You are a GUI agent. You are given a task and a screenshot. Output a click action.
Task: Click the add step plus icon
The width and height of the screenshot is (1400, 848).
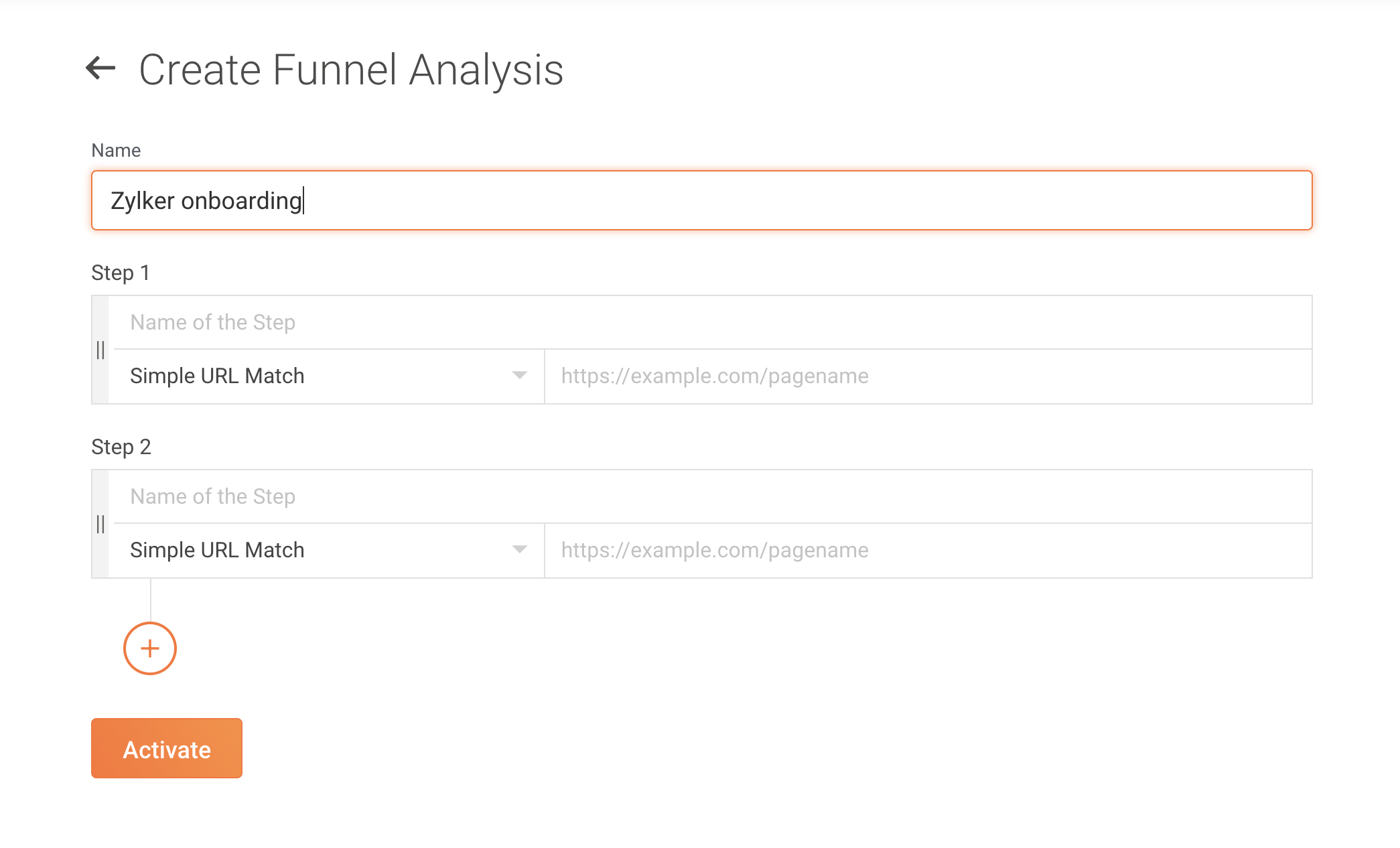click(x=150, y=648)
